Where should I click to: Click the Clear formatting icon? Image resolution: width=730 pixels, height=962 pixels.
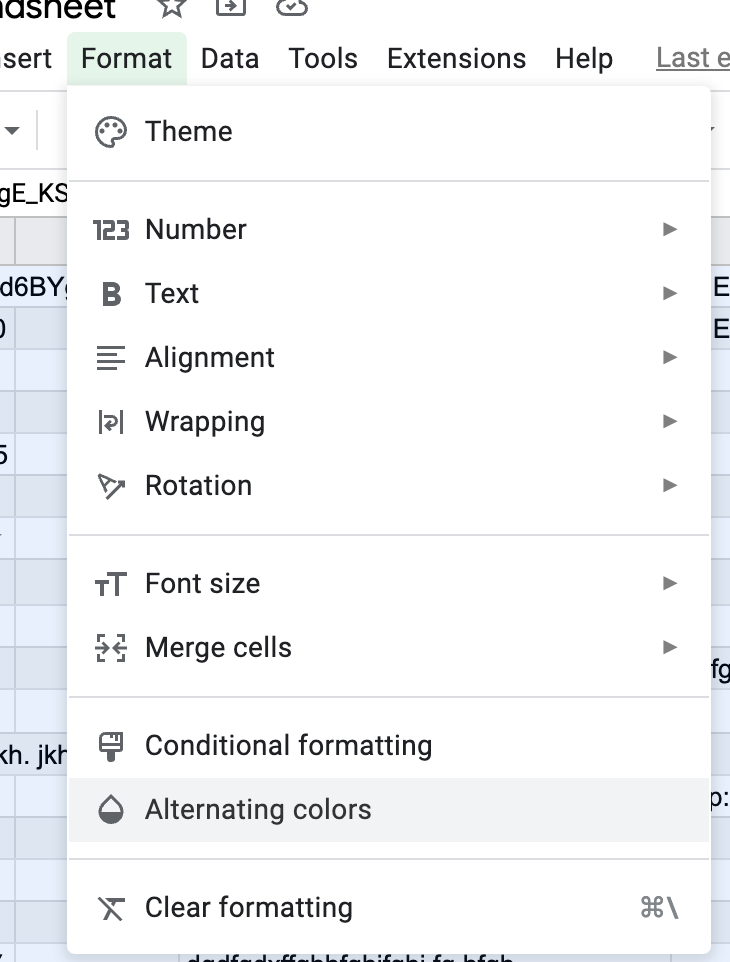[111, 908]
